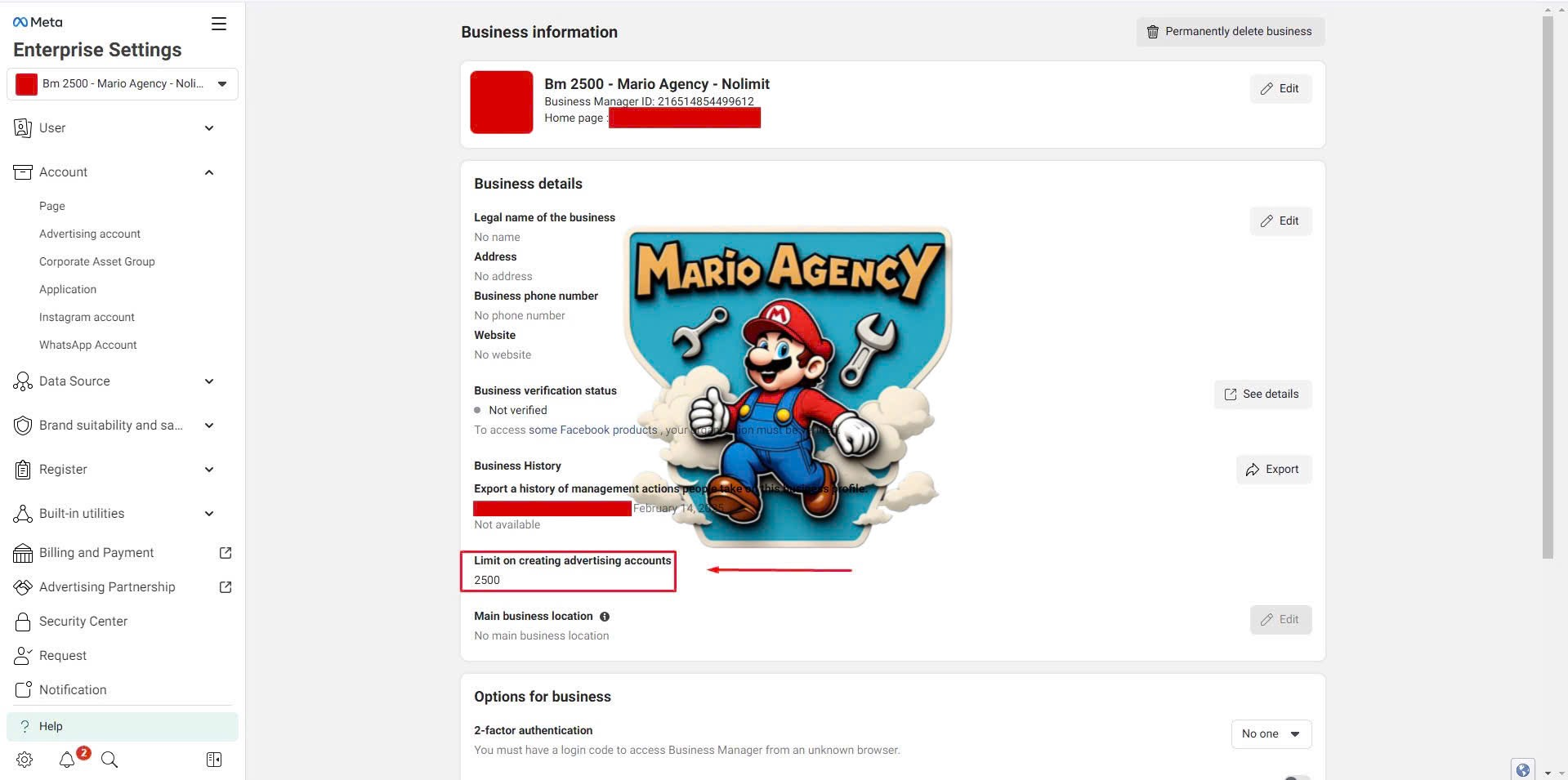Click the 'Not available' history text

point(507,525)
